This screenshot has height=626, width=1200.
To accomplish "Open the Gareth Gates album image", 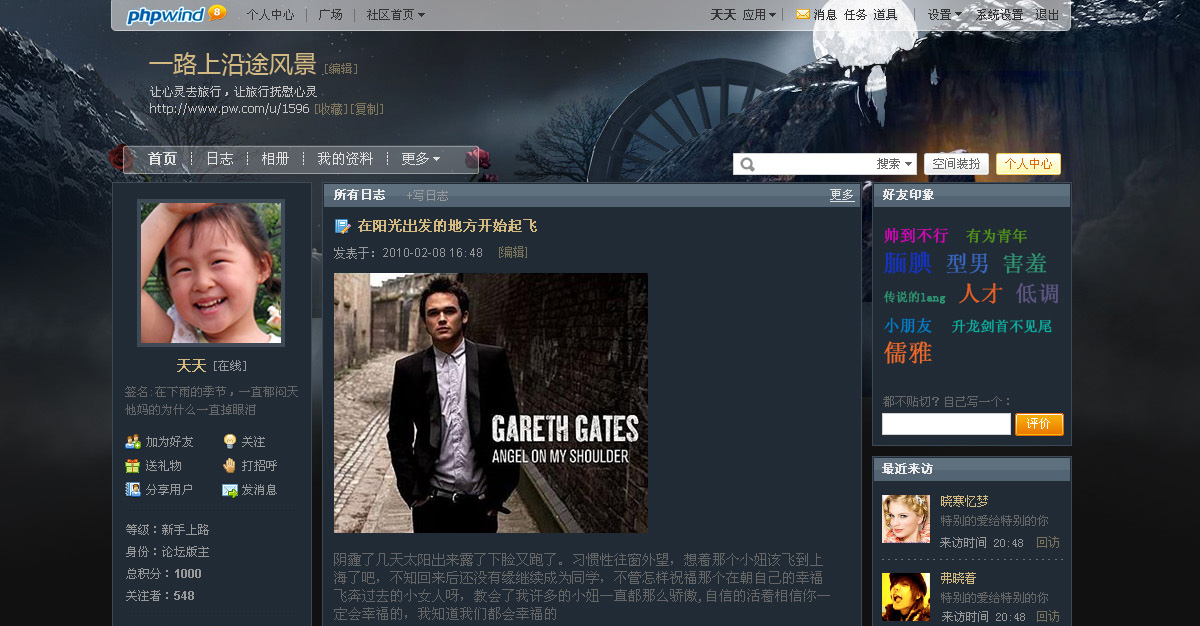I will pyautogui.click(x=491, y=403).
